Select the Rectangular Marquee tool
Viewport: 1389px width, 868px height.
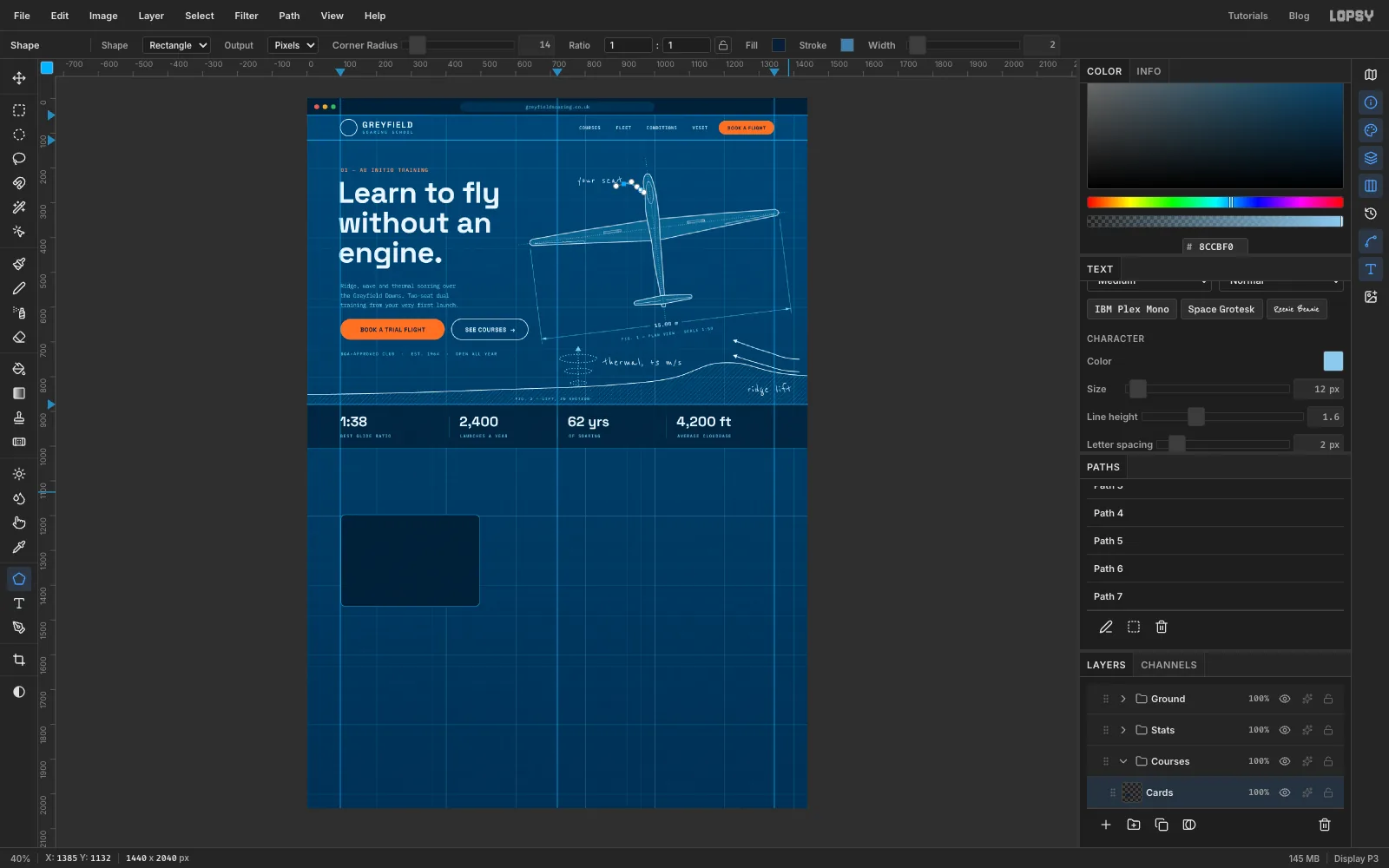click(19, 110)
